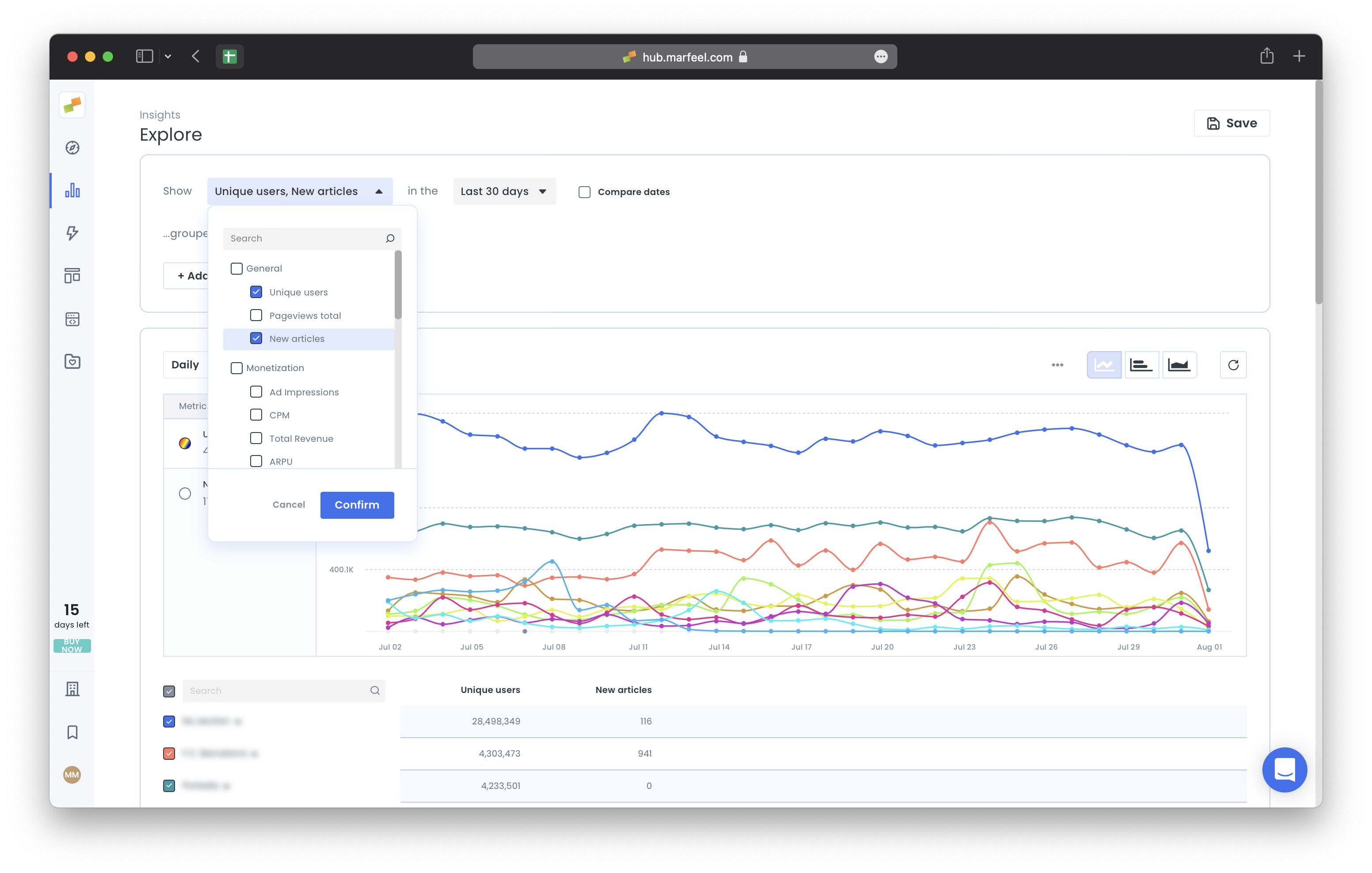Uncheck the New articles metric
The image size is (1372, 873).
click(x=256, y=339)
